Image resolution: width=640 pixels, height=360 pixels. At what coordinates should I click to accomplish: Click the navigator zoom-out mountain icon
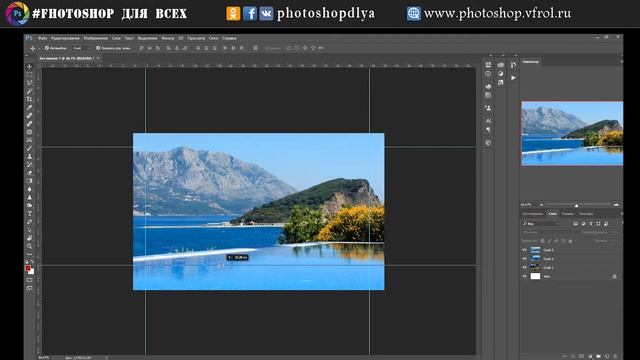(542, 204)
